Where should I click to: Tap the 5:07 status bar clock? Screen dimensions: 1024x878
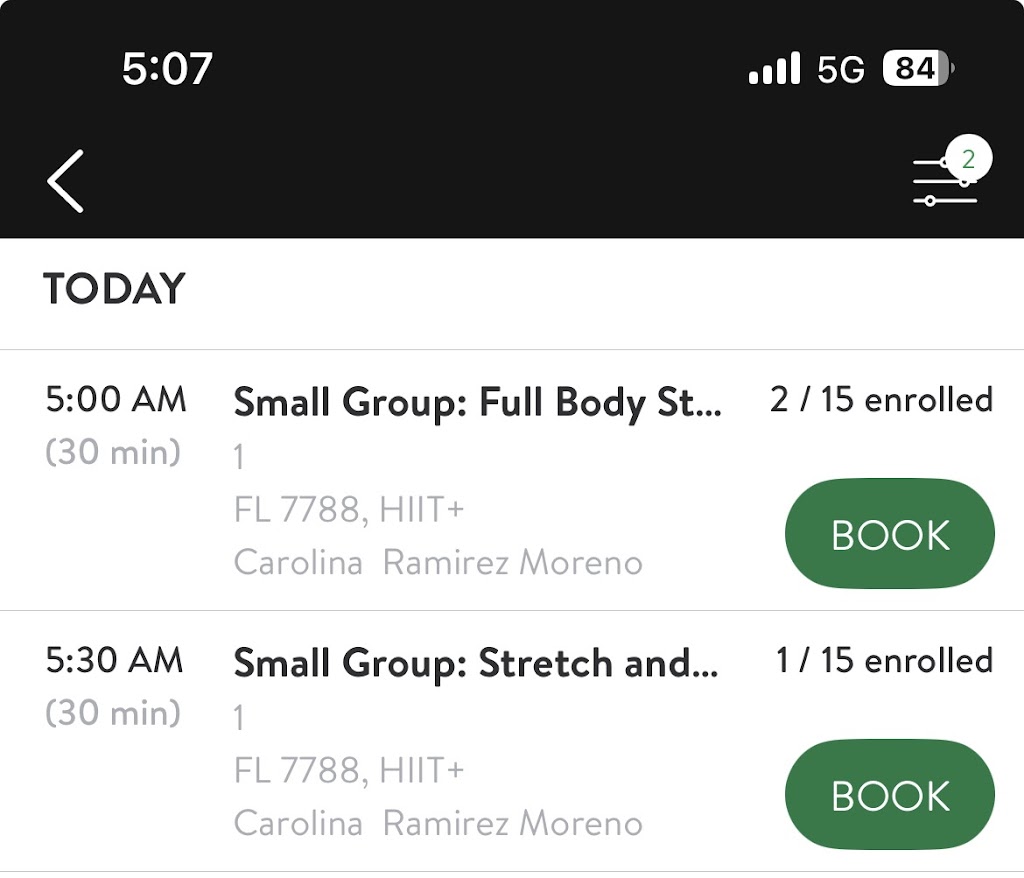pyautogui.click(x=167, y=69)
